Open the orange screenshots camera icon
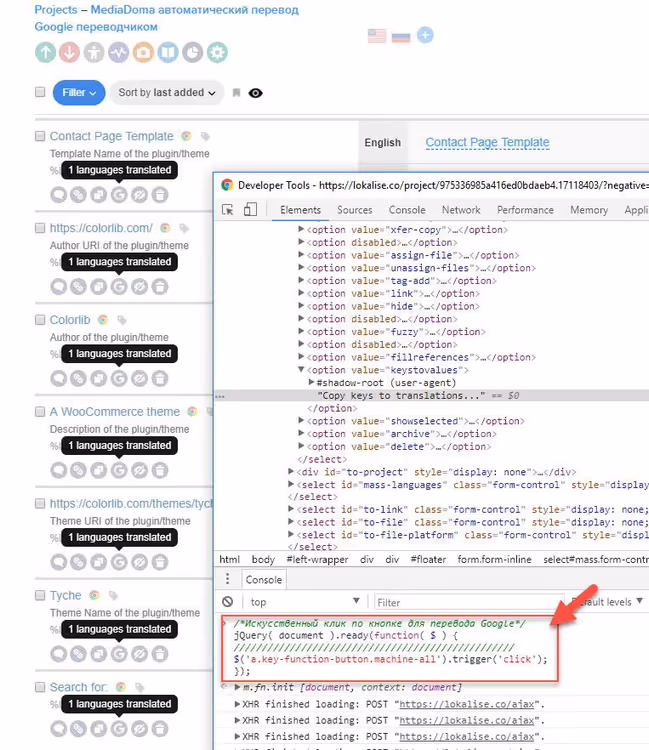Viewport: 649px width, 750px height. 143,52
